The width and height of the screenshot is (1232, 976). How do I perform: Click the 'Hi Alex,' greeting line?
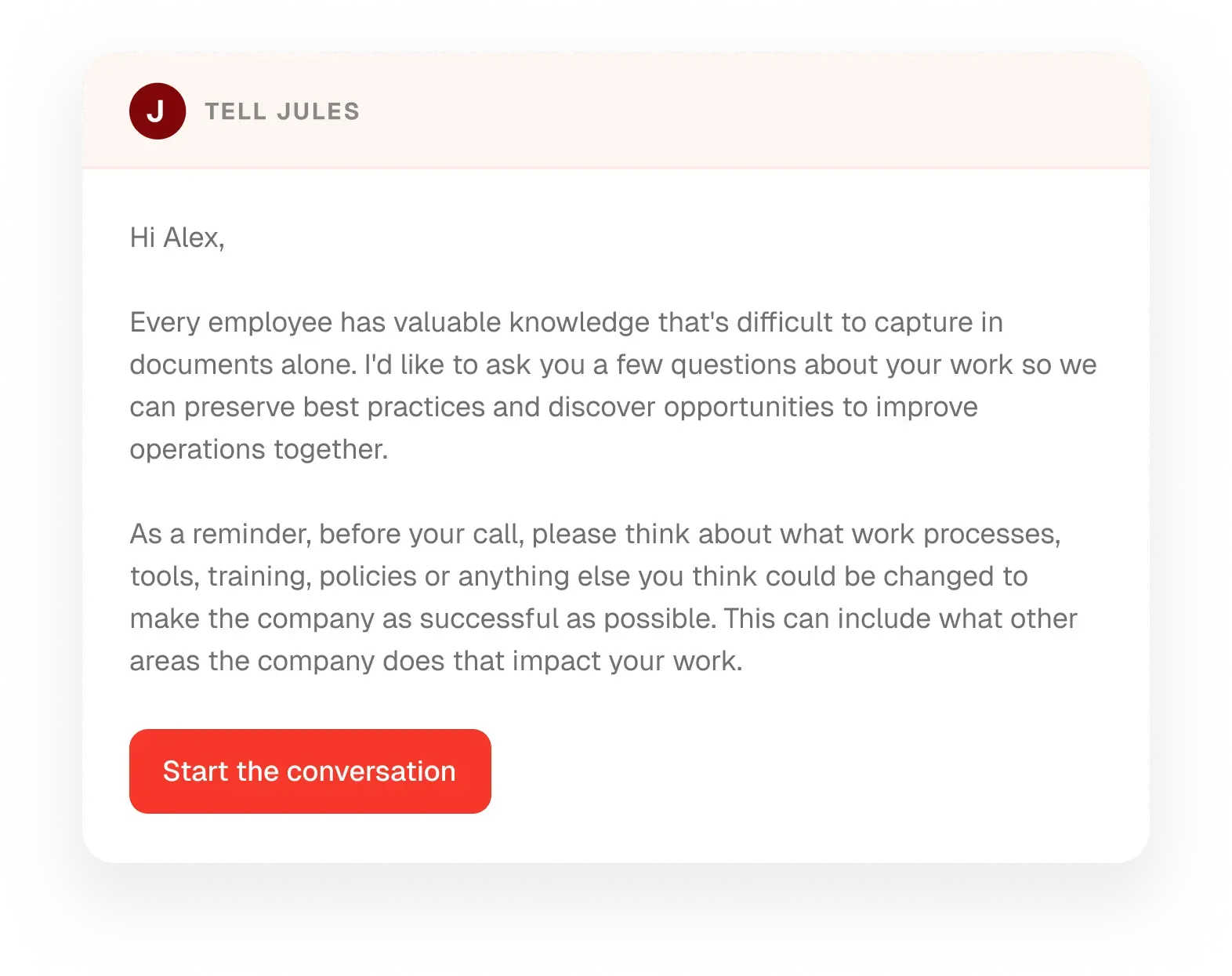[177, 238]
